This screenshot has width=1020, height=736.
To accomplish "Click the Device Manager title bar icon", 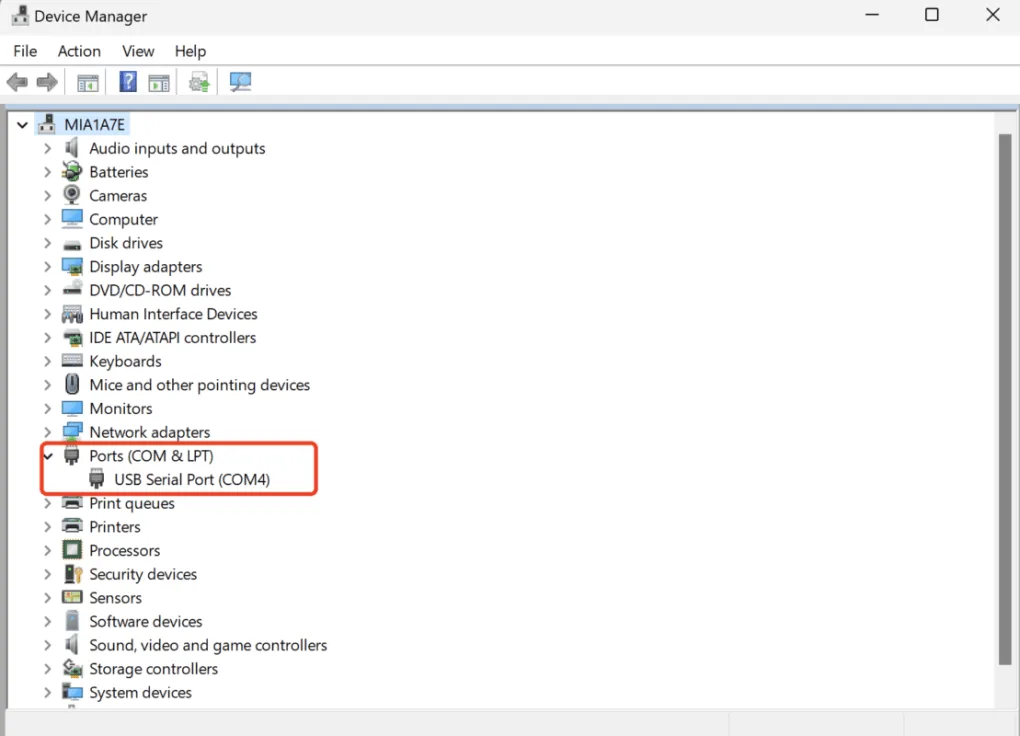I will pyautogui.click(x=20, y=16).
